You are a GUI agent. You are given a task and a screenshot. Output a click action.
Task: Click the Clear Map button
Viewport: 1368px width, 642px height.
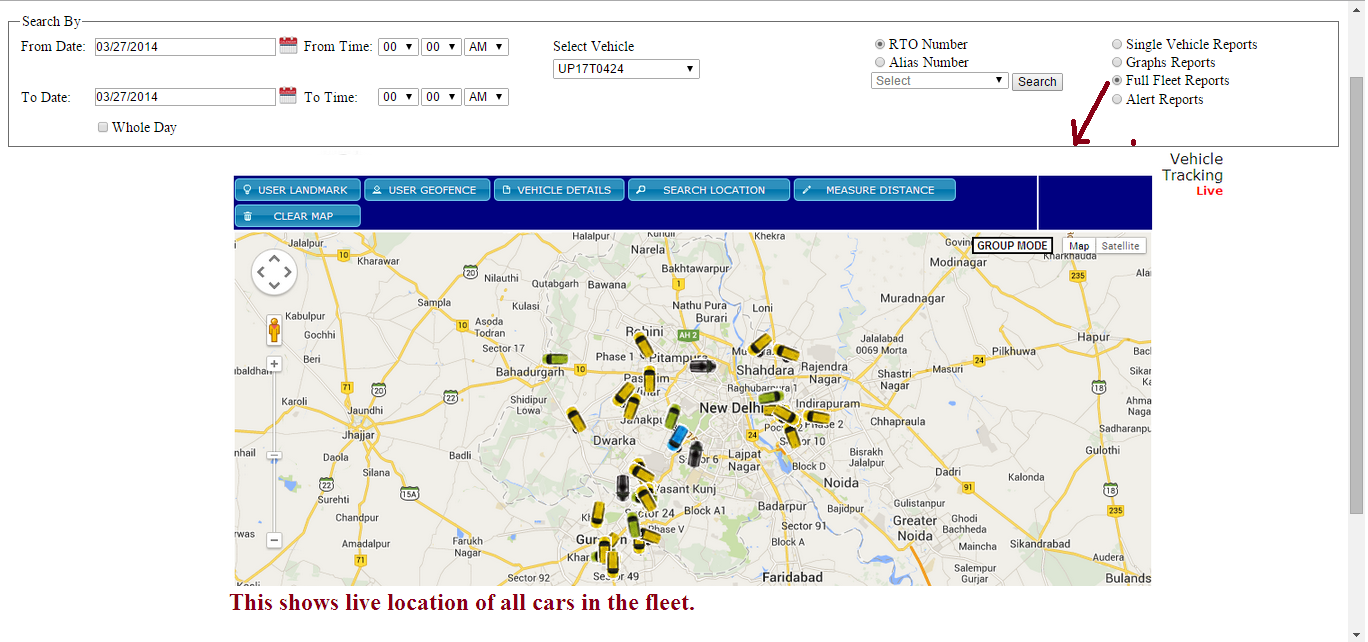(x=297, y=216)
